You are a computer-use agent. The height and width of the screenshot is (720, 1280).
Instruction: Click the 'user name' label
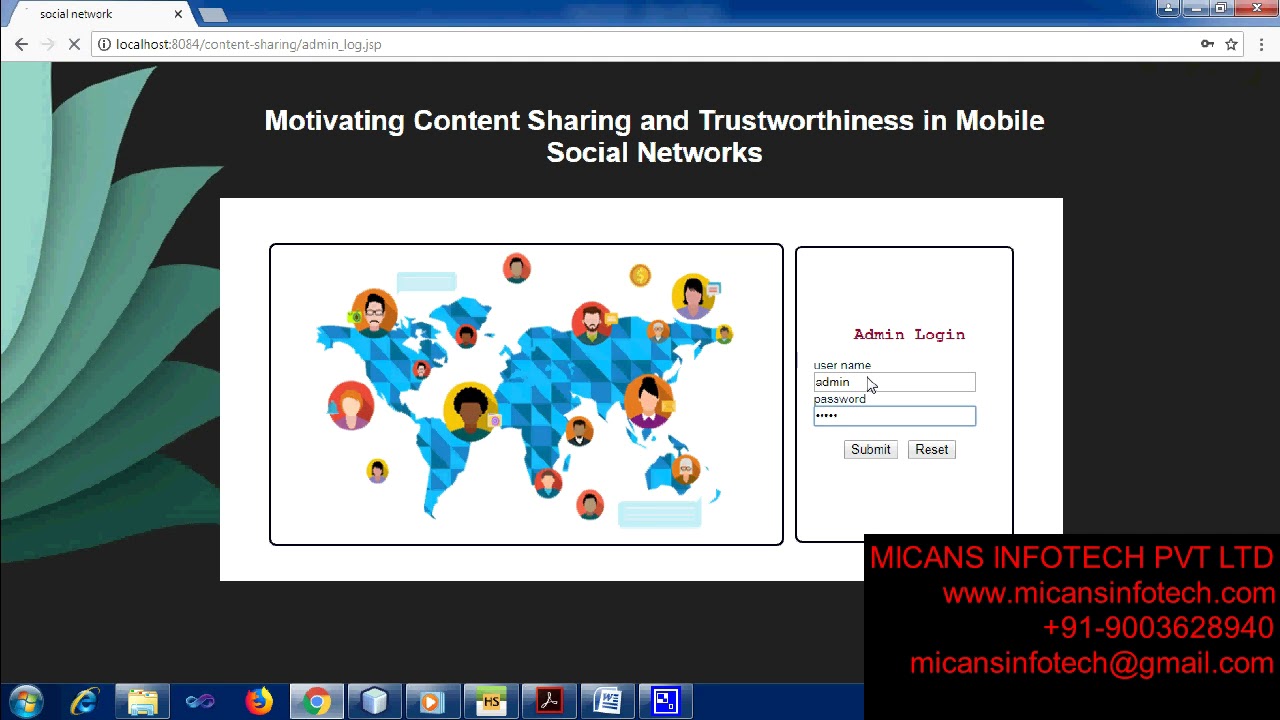[842, 365]
